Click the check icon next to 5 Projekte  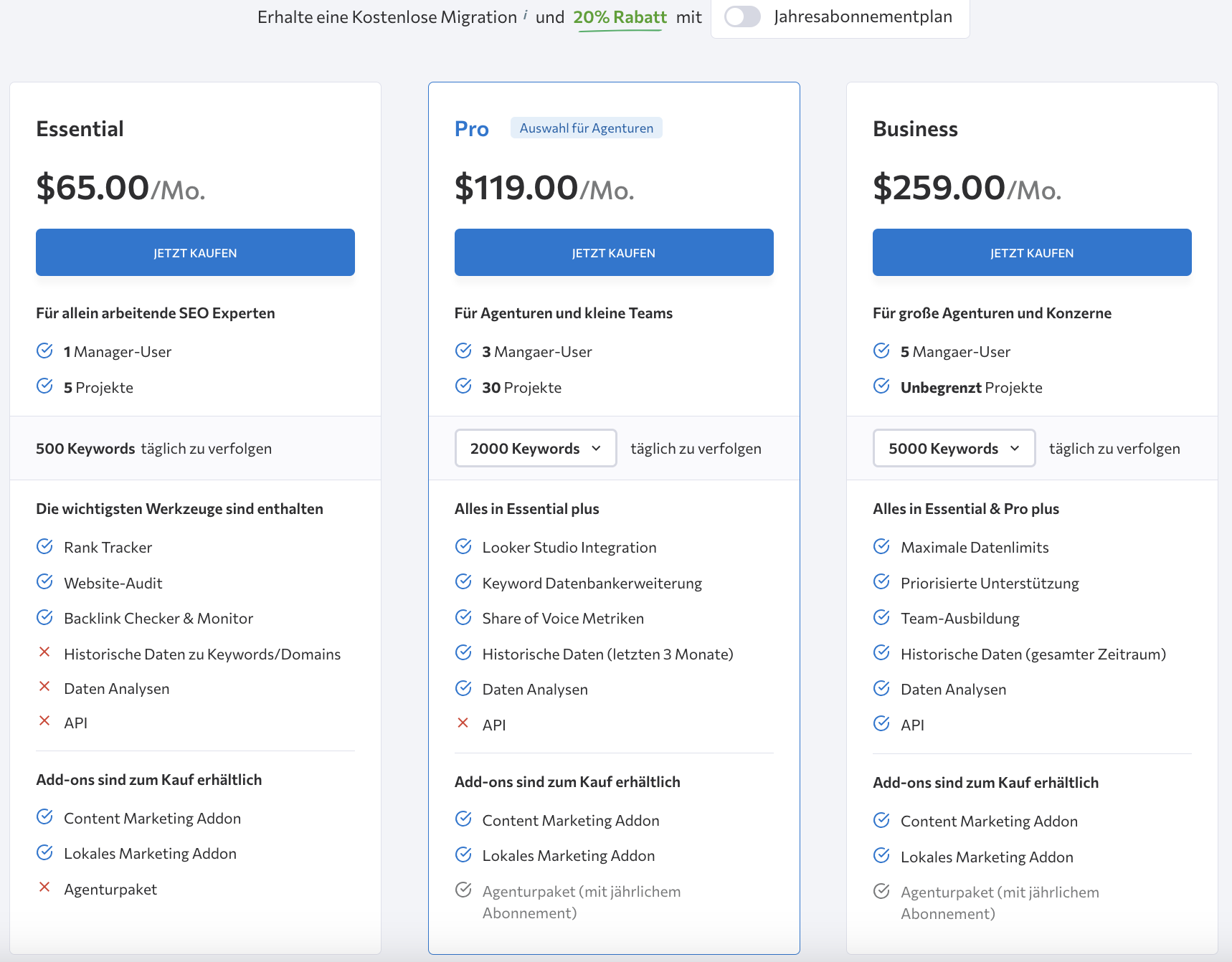[x=44, y=386]
